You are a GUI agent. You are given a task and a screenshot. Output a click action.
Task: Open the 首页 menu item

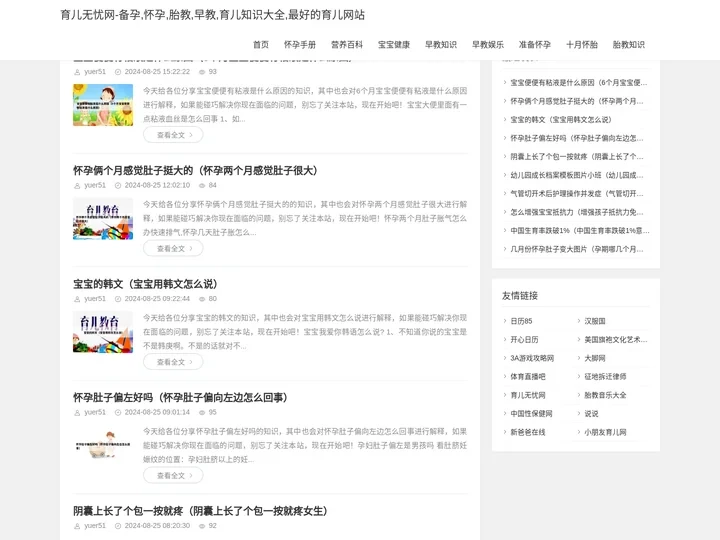tap(261, 45)
